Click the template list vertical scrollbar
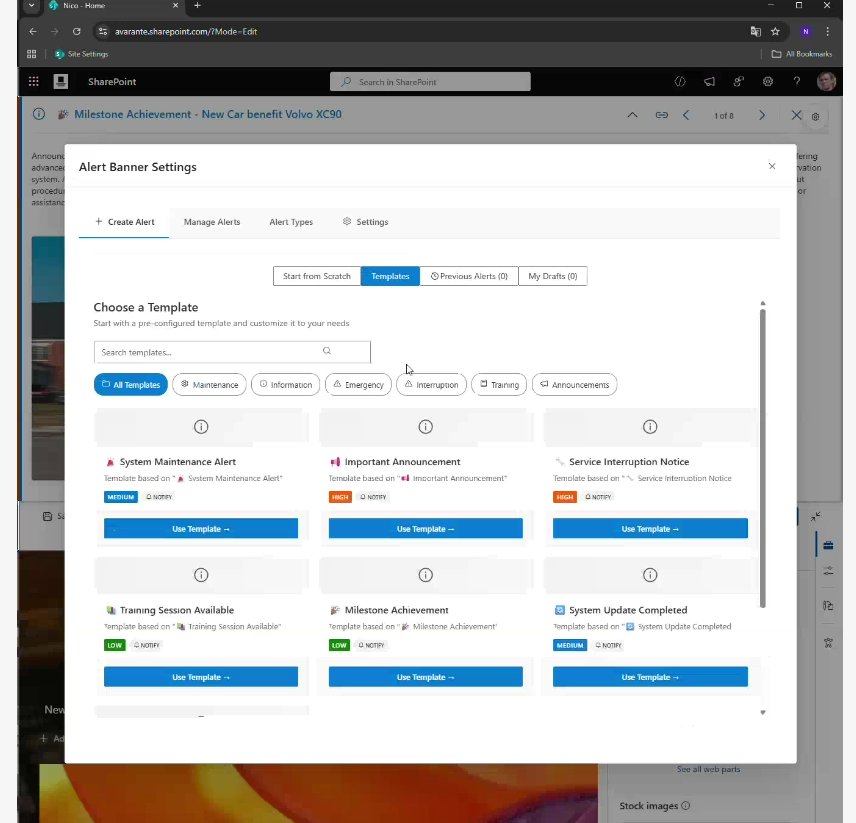Viewport: 856px width, 823px height. (762, 450)
